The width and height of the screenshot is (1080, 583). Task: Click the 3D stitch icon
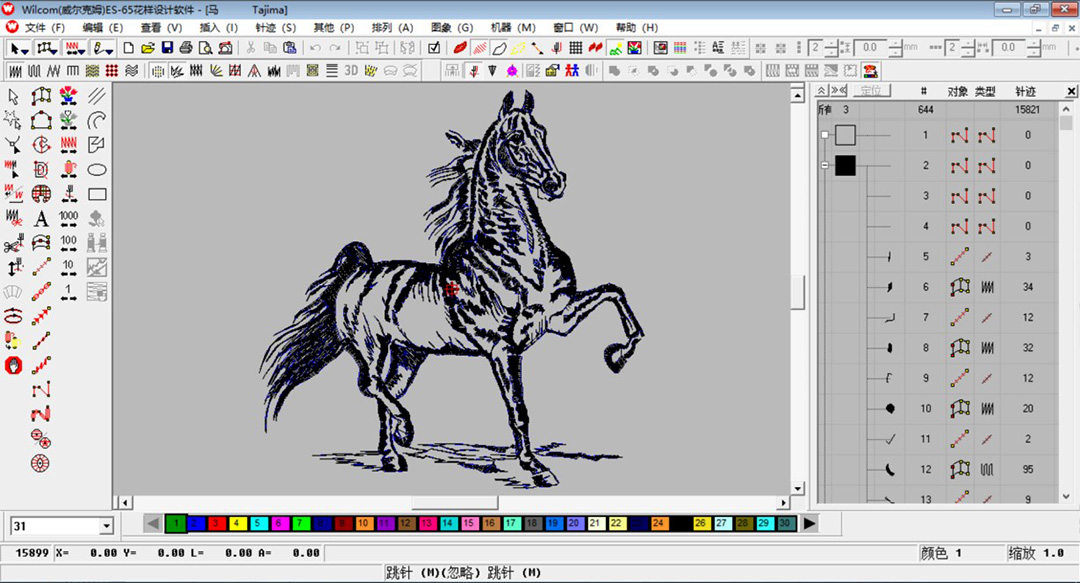[351, 70]
